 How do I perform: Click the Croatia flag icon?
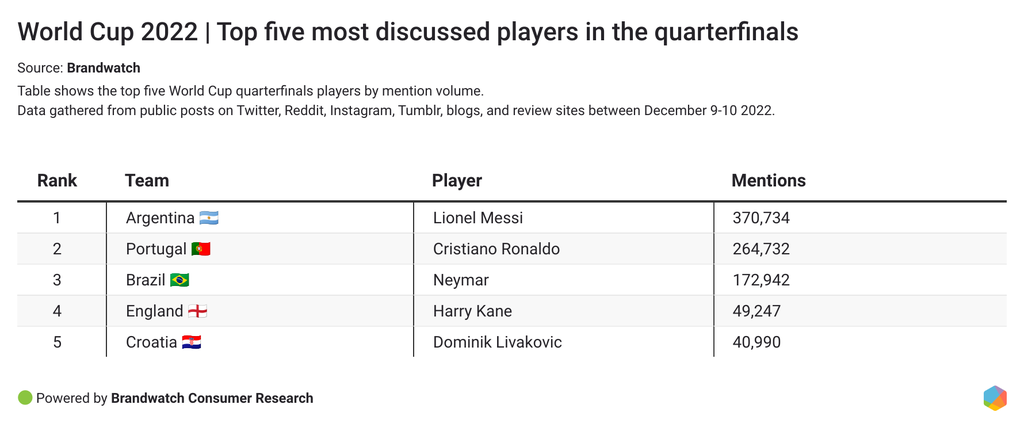click(192, 342)
